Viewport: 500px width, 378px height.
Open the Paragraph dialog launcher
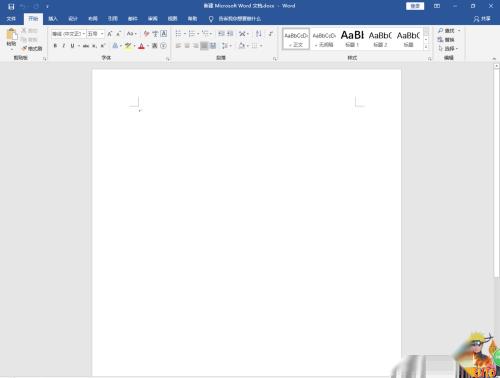pos(275,59)
